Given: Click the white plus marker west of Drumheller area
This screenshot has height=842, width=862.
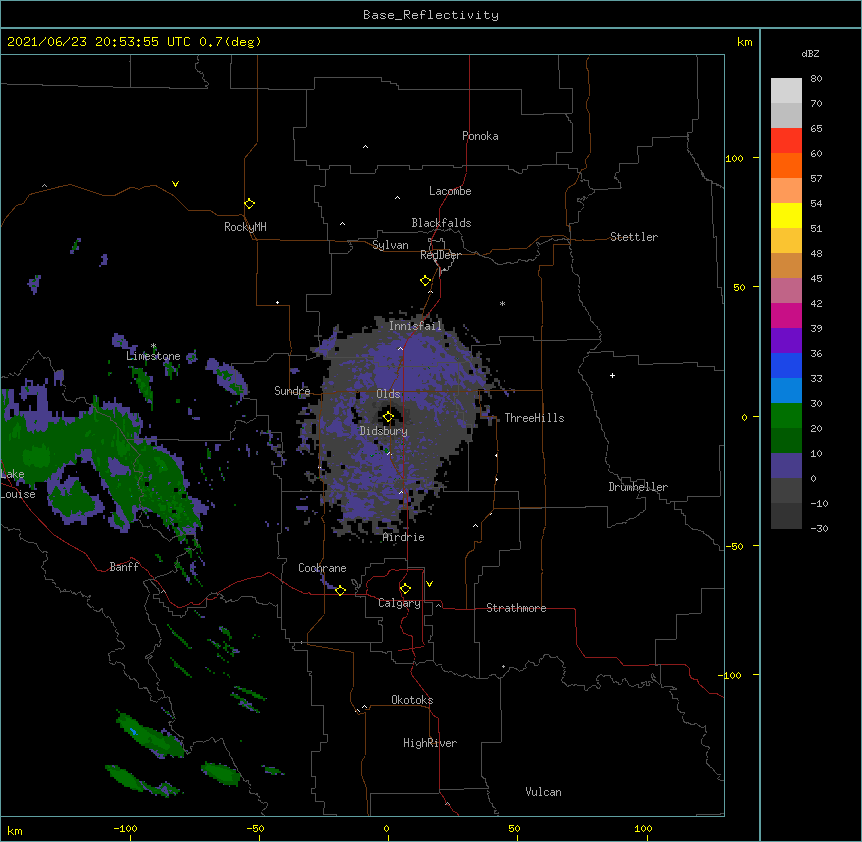Looking at the screenshot, I should (x=612, y=375).
